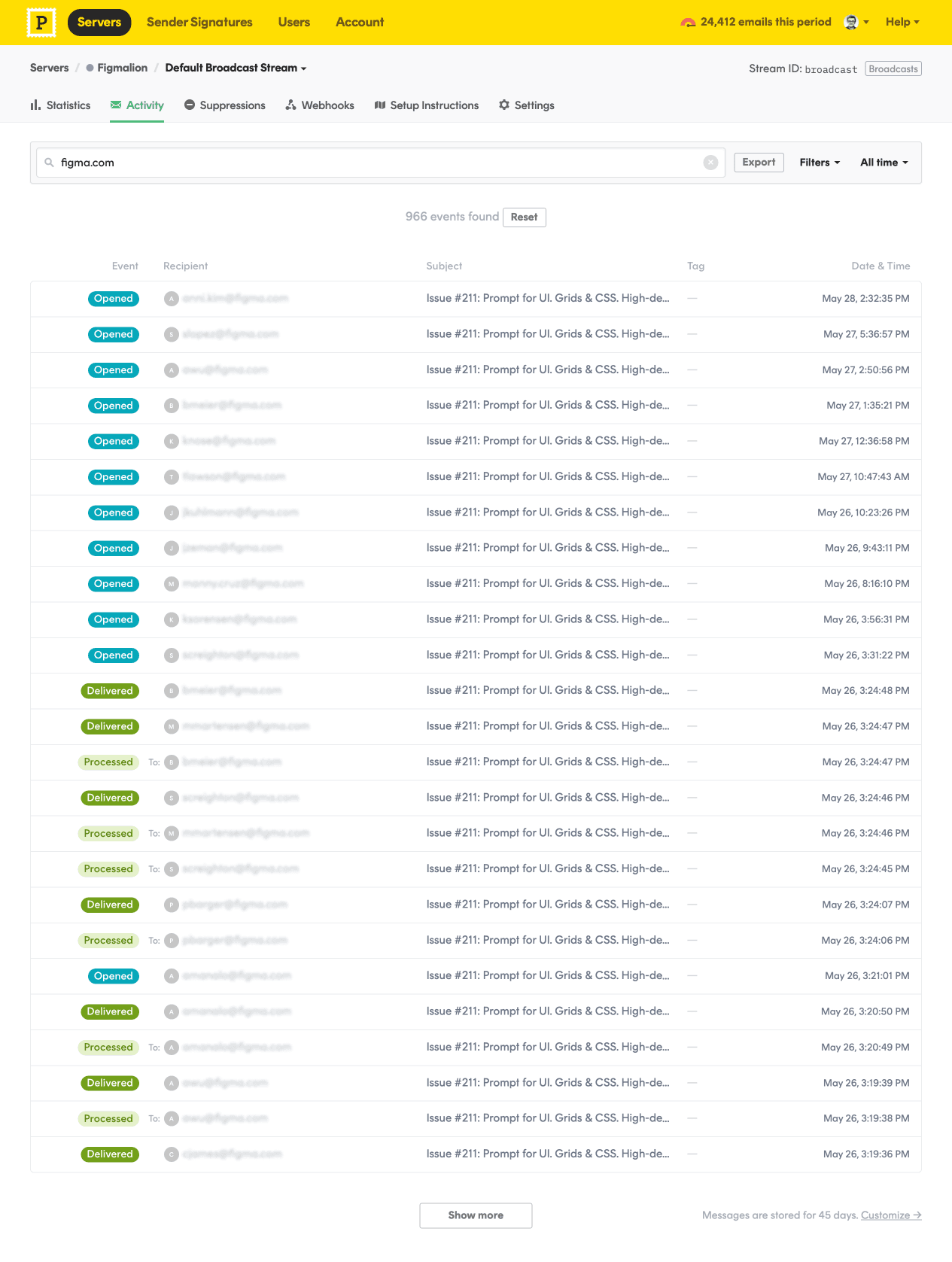The width and height of the screenshot is (952, 1262).
Task: Click Opened badge in May 26, 8:16:10 PM row
Action: coord(114,584)
